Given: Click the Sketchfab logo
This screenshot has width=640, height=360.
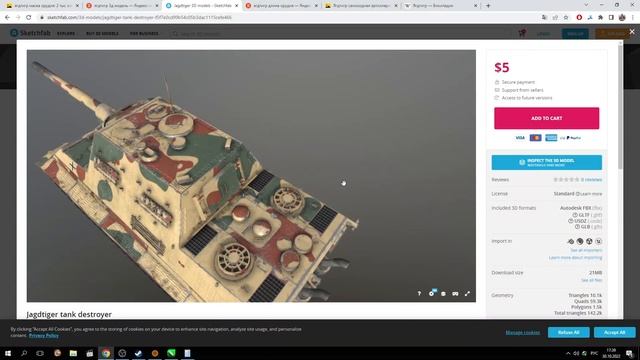Looking at the screenshot, I should click(30, 33).
